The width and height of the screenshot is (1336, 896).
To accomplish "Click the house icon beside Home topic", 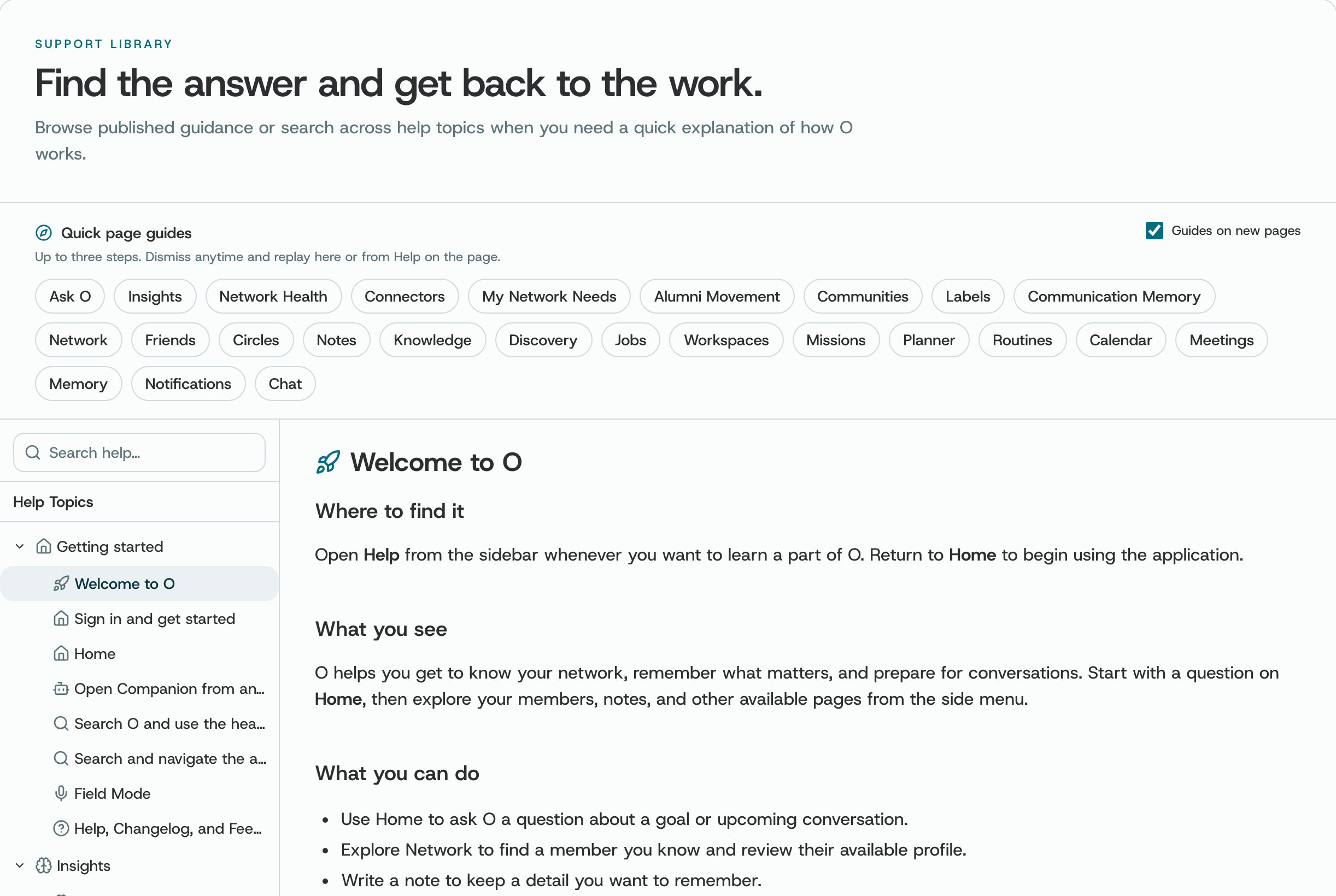I will point(61,654).
